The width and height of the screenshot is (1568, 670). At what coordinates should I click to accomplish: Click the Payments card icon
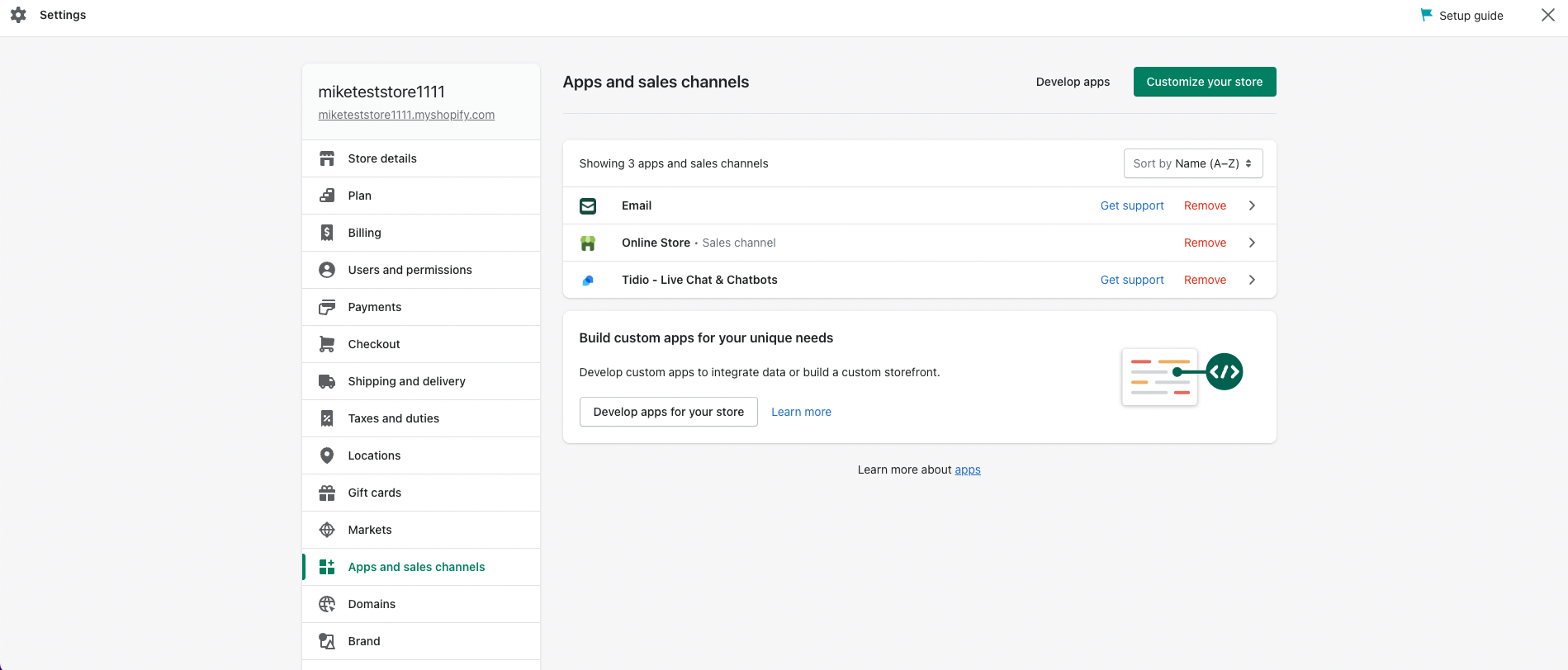point(327,307)
